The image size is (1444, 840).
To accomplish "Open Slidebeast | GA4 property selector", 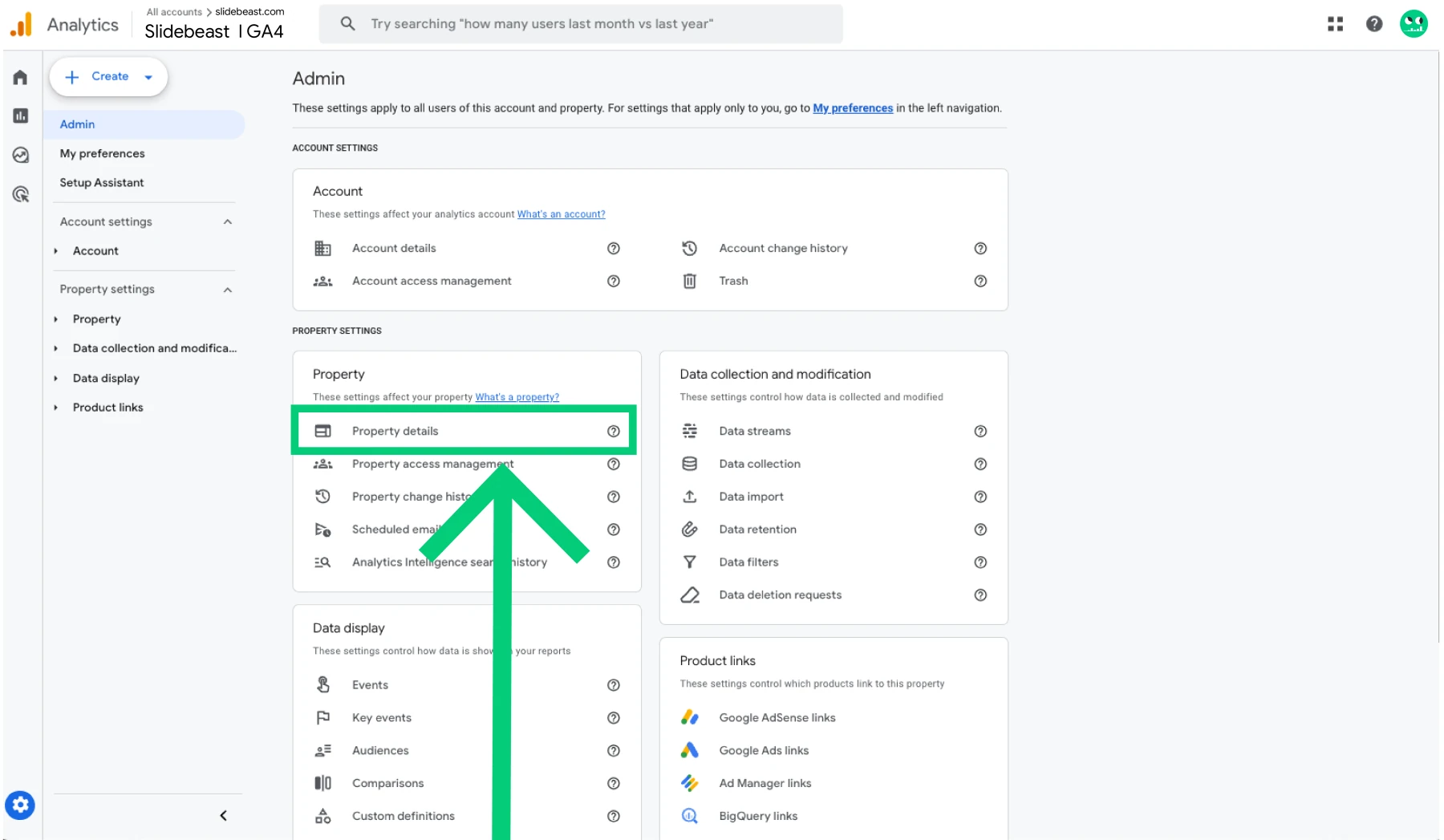I will tap(214, 31).
